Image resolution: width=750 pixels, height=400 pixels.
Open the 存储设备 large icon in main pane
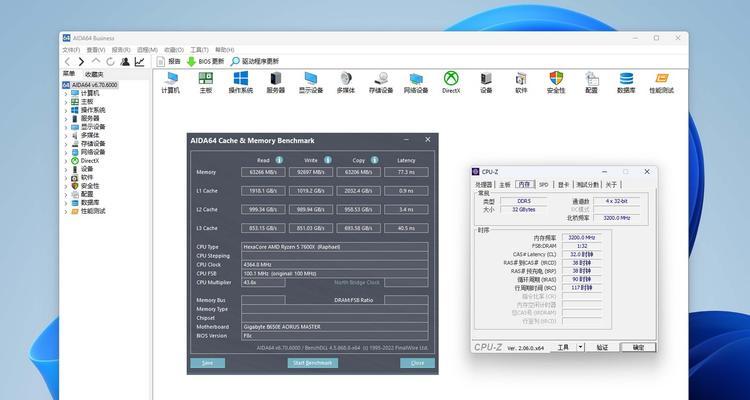(381, 82)
